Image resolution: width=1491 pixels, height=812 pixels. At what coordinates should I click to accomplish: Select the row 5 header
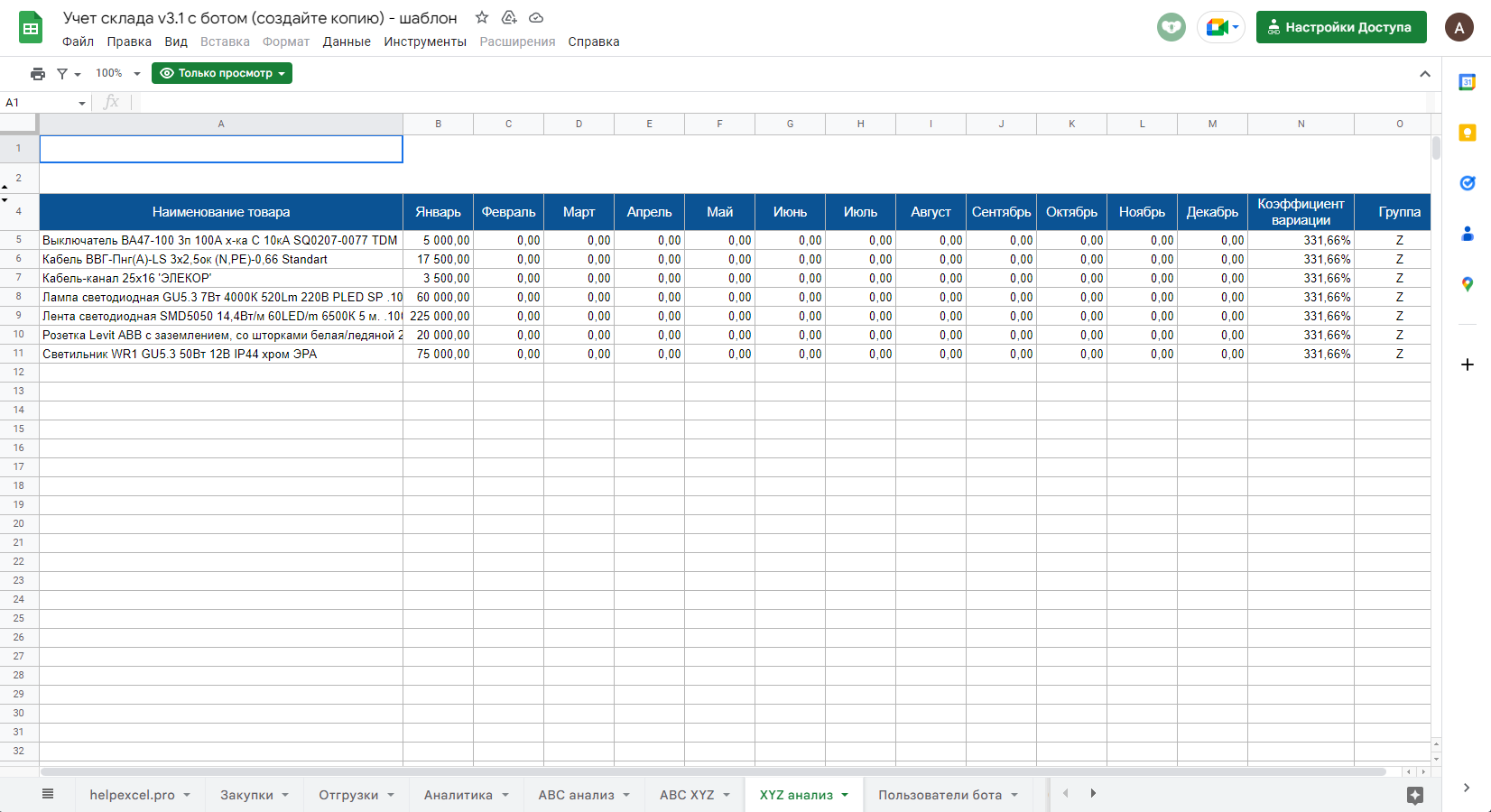click(19, 240)
